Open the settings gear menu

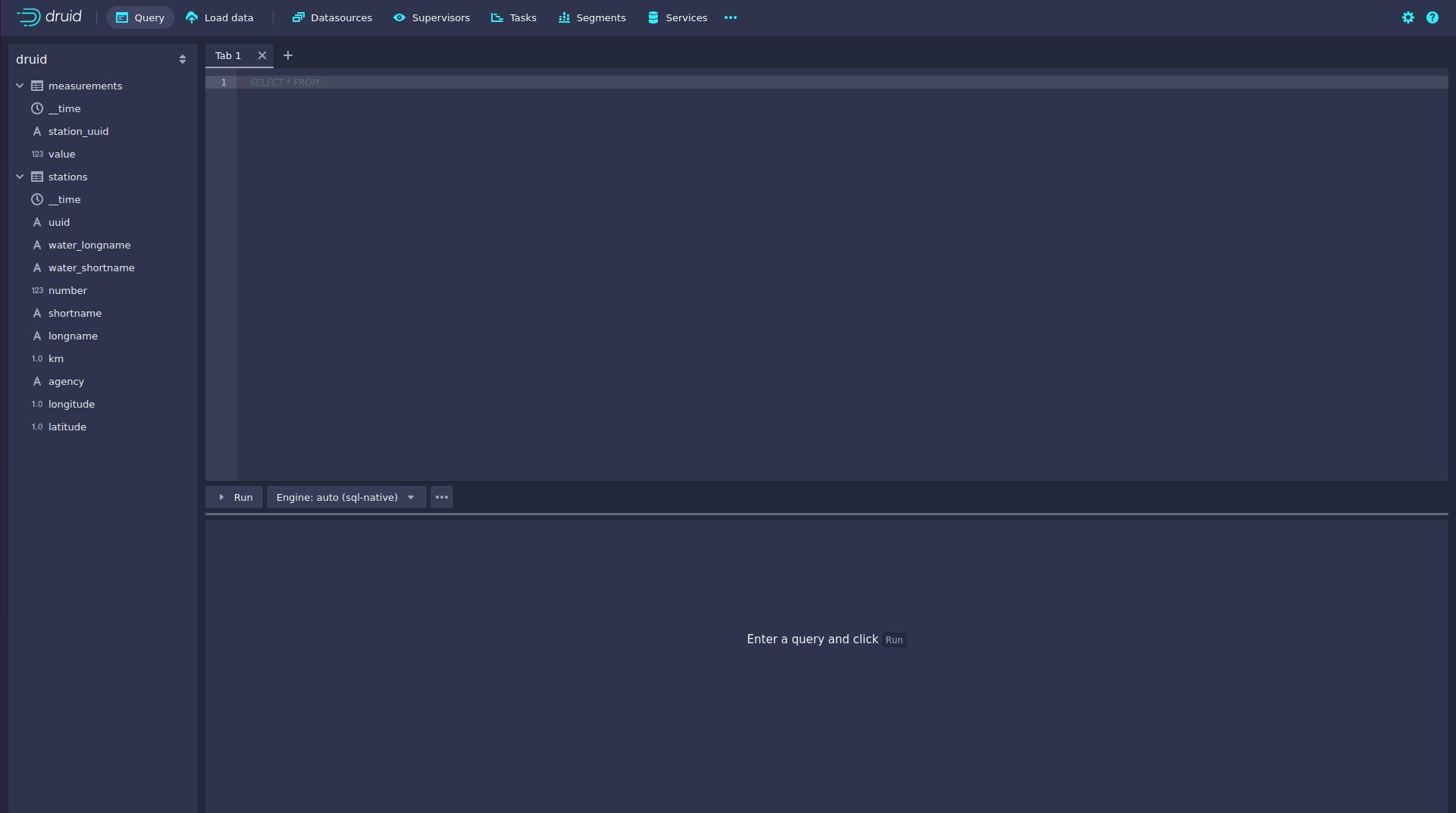[1407, 17]
